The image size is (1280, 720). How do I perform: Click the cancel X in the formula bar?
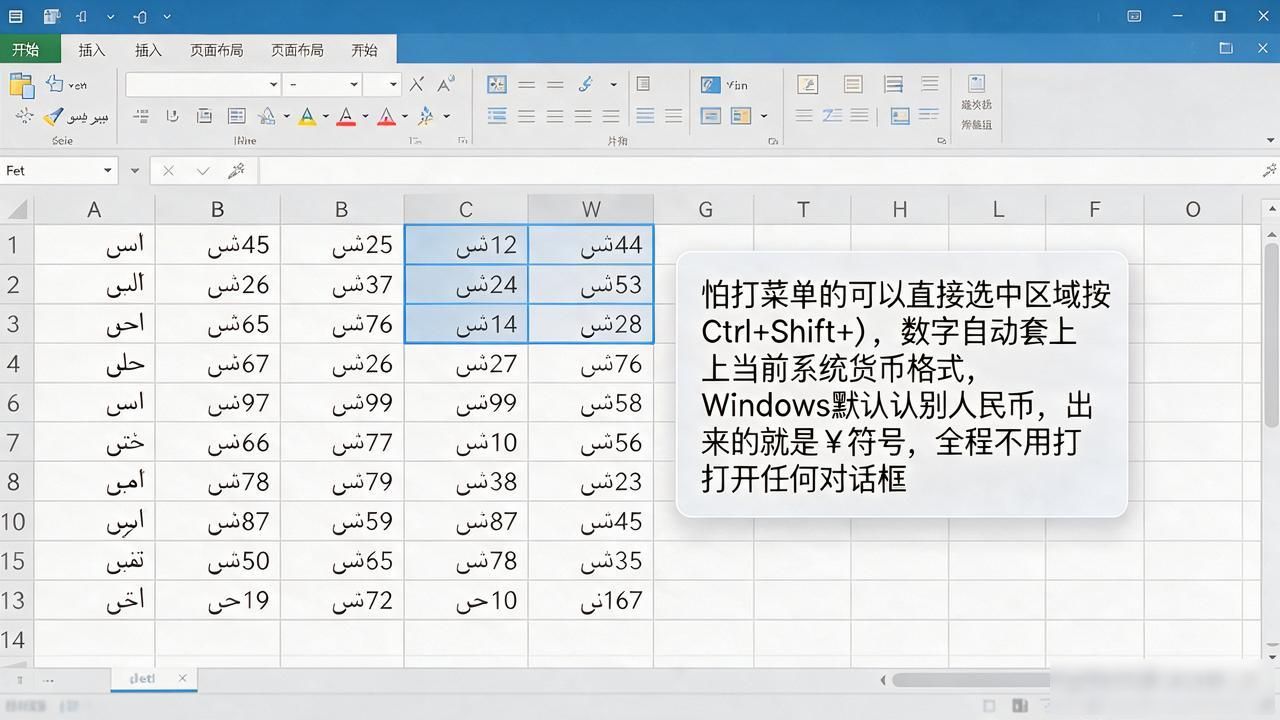click(x=168, y=171)
